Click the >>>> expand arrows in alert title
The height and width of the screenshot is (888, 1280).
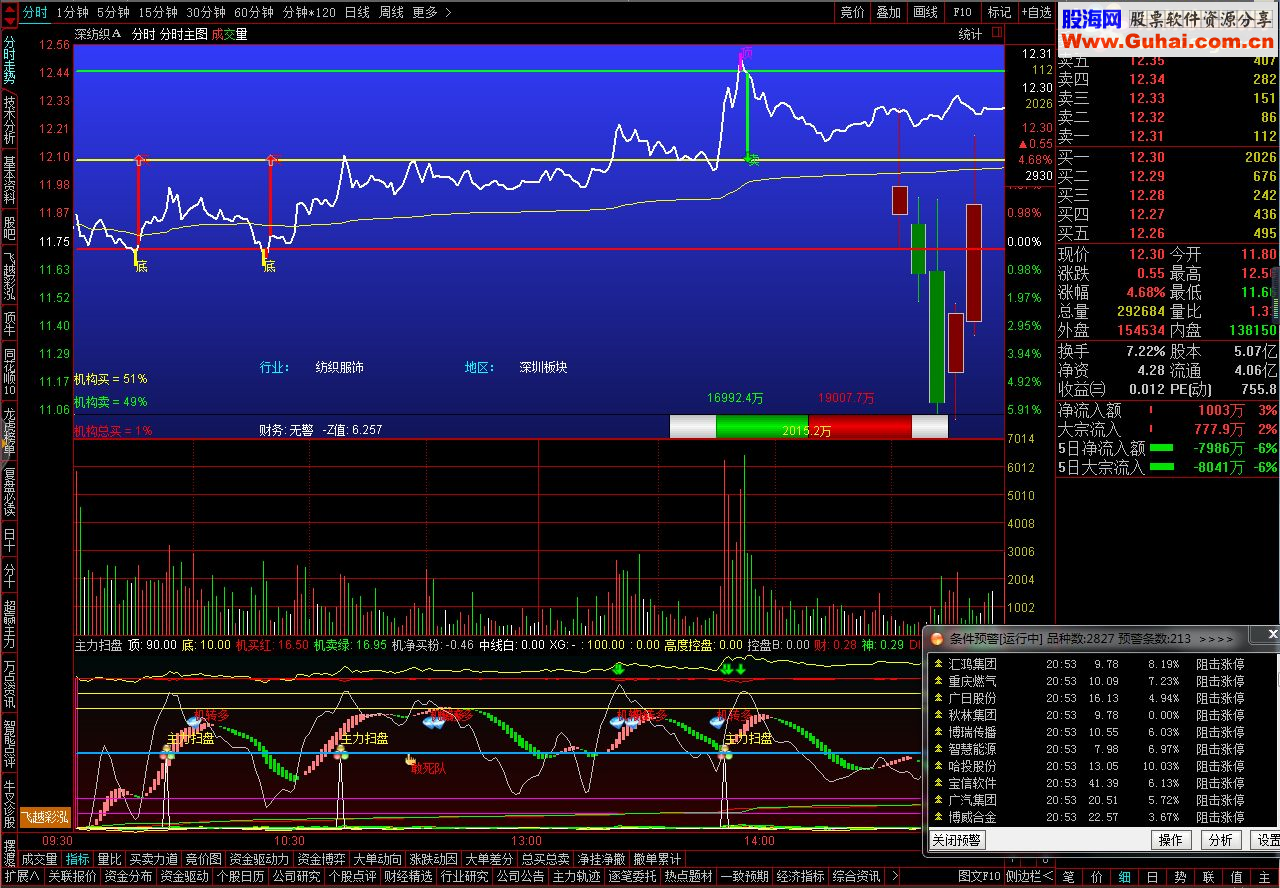coord(1216,638)
